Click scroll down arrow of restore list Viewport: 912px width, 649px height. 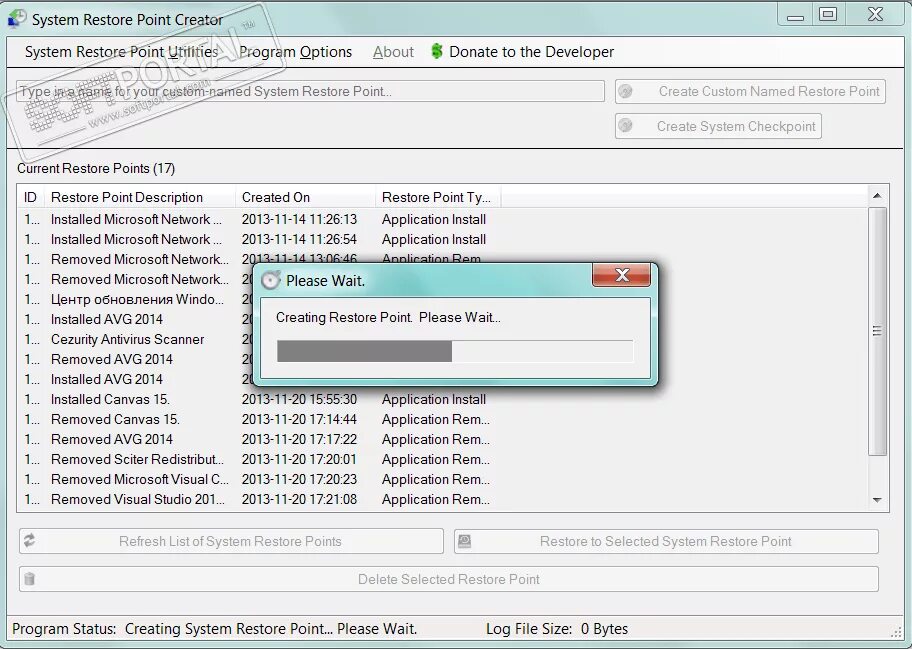(x=877, y=500)
